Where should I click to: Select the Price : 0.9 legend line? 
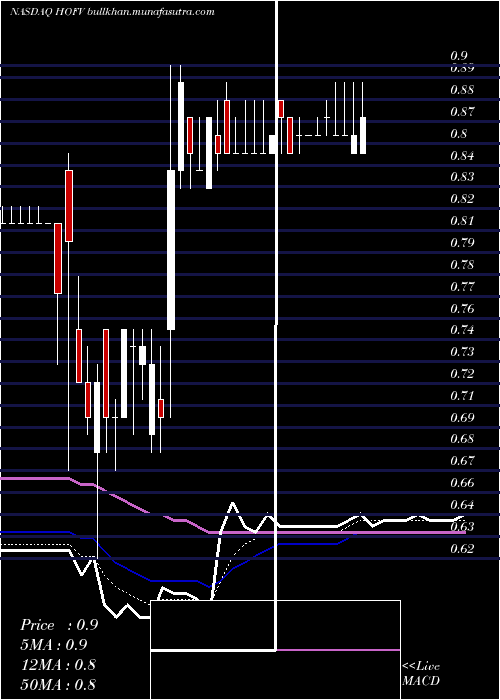point(59,625)
